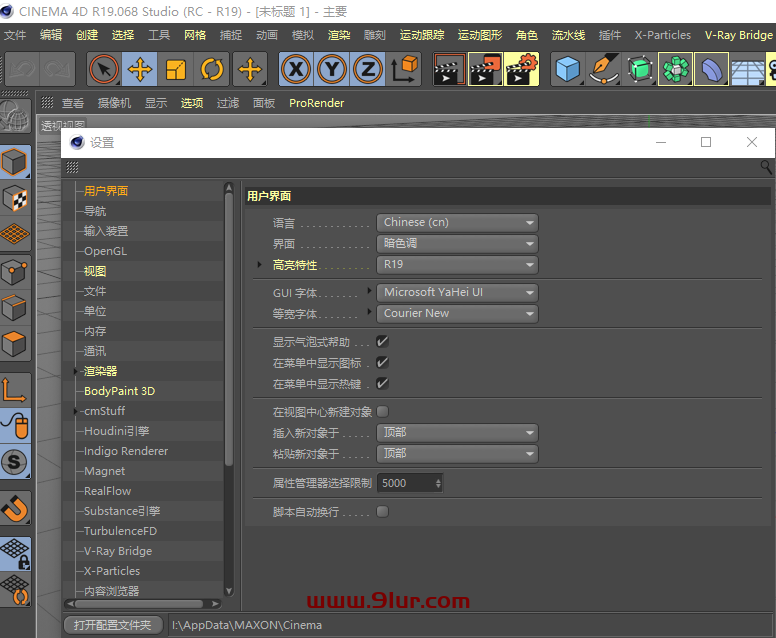The image size is (776, 638).
Task: Open the floor environment icon
Action: (x=747, y=69)
